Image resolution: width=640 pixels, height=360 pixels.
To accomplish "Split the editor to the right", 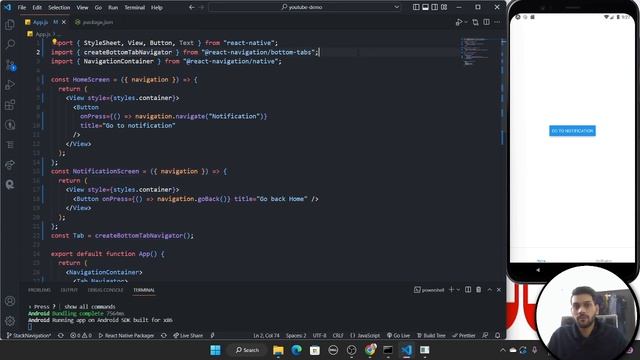I will point(487,22).
